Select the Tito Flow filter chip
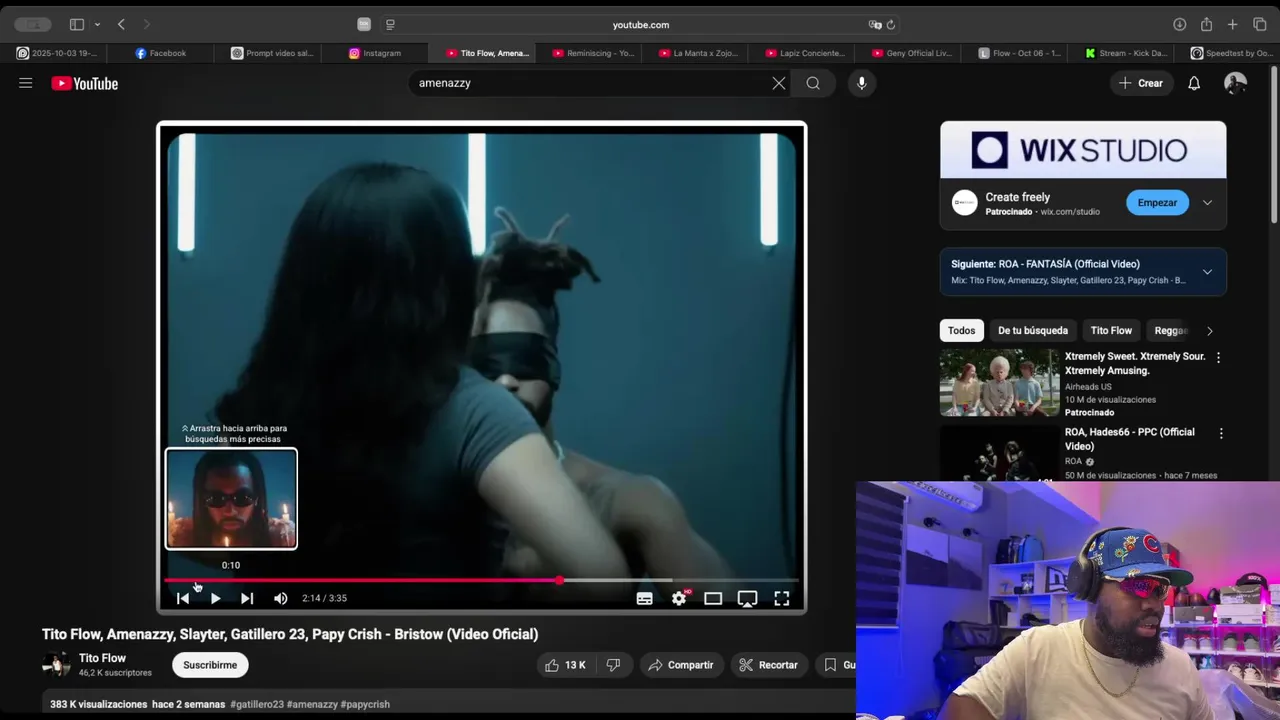This screenshot has width=1280, height=720. point(1111,331)
